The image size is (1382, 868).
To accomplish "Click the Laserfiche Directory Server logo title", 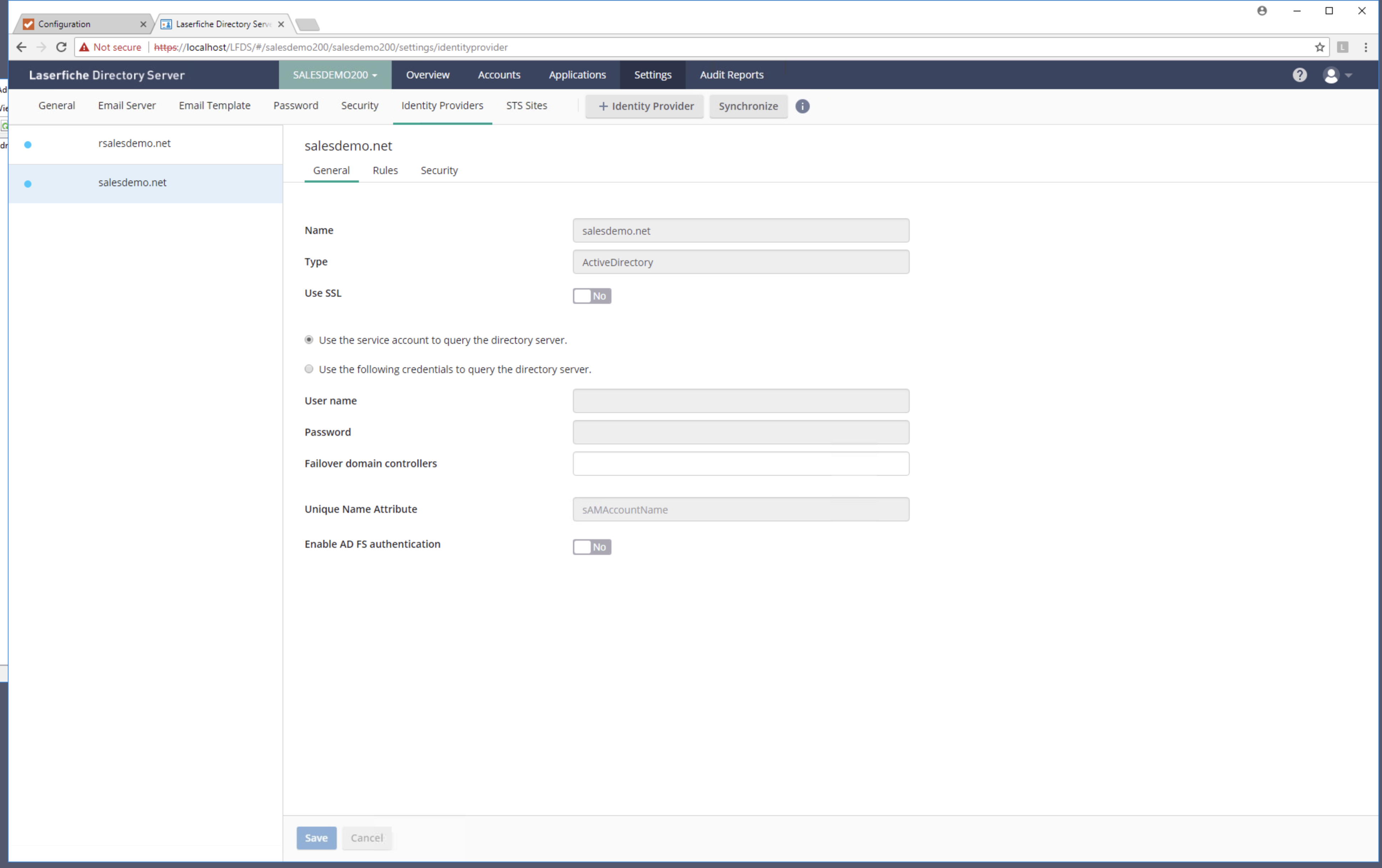I will [107, 75].
